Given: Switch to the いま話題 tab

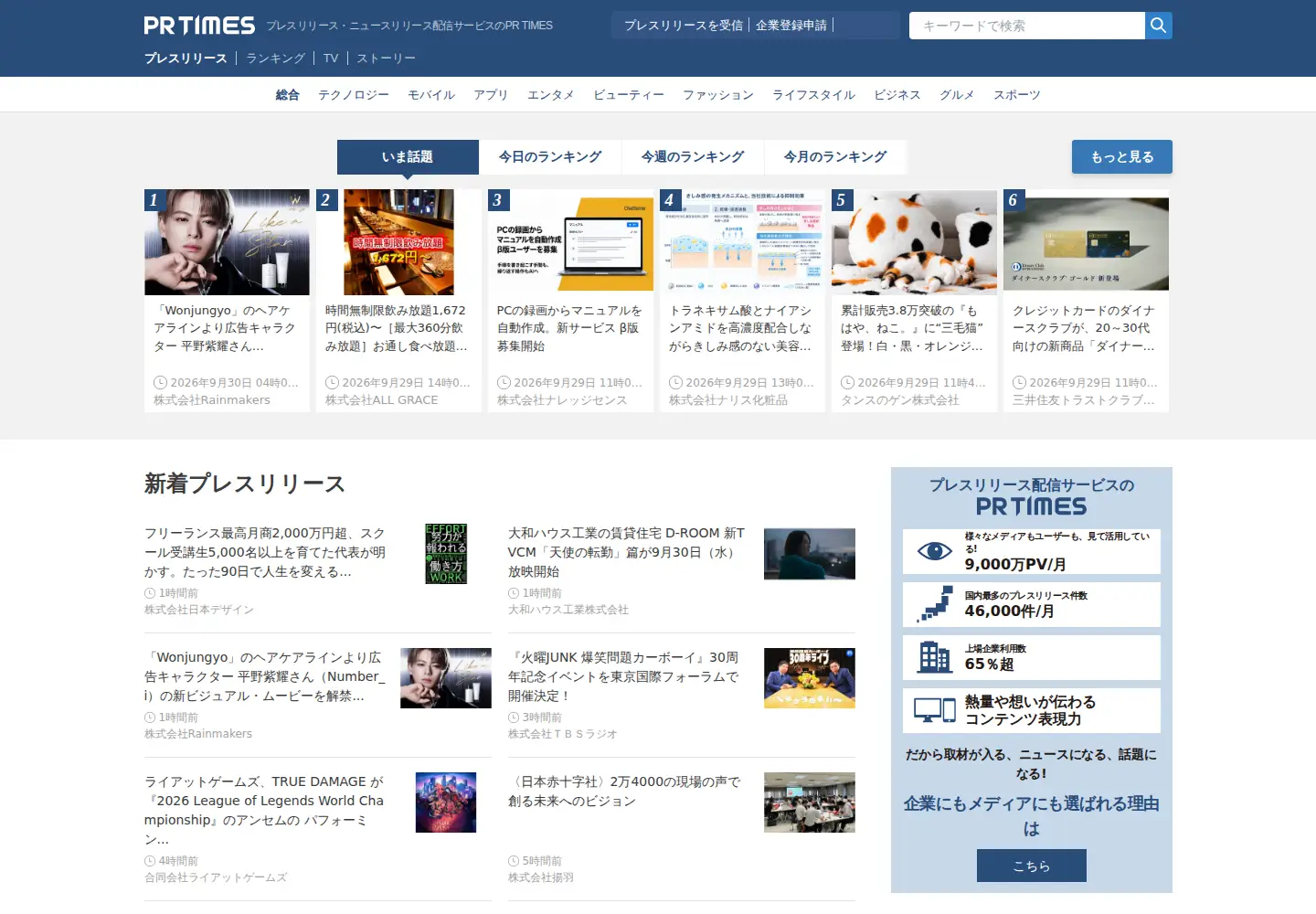Looking at the screenshot, I should 408,157.
